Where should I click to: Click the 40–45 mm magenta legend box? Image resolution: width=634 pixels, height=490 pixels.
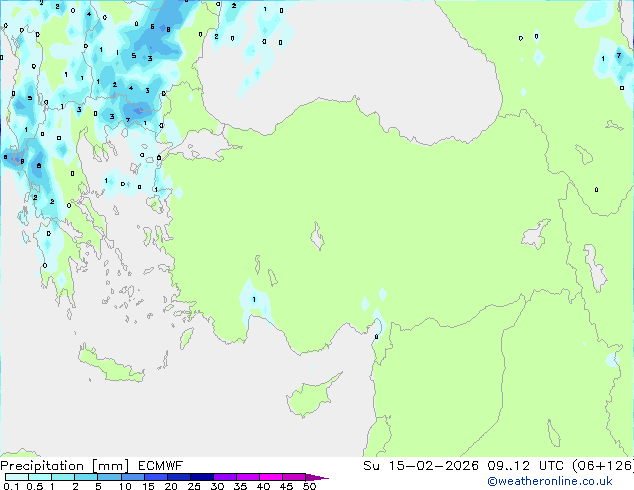[x=271, y=477]
